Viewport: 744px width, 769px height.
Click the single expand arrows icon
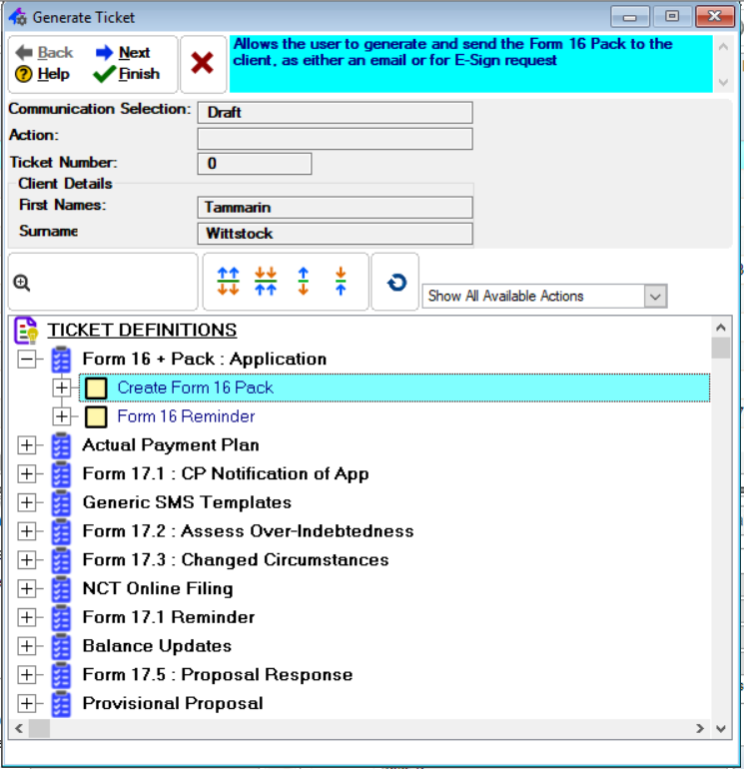[x=303, y=281]
